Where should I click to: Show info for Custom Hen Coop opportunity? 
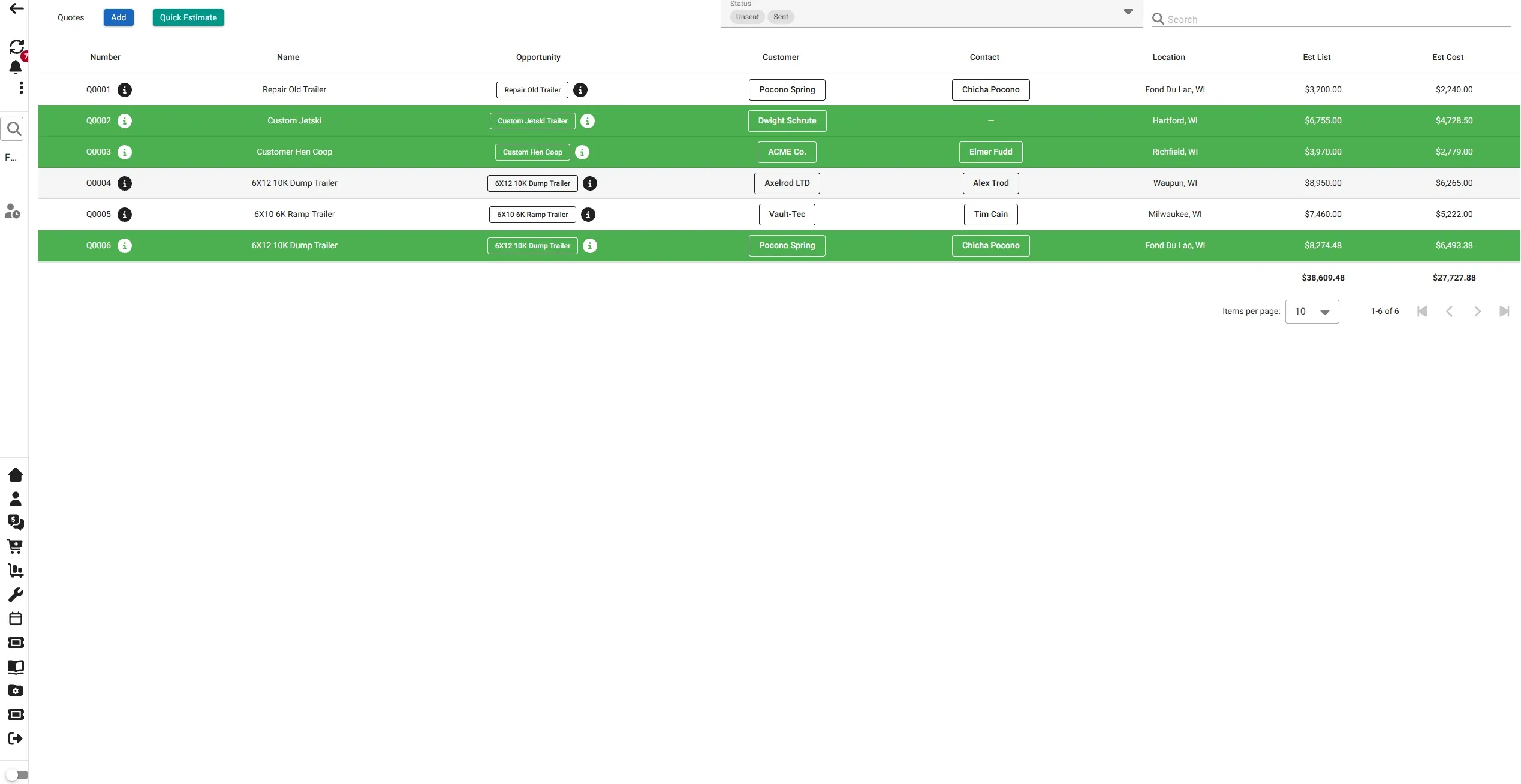tap(582, 152)
